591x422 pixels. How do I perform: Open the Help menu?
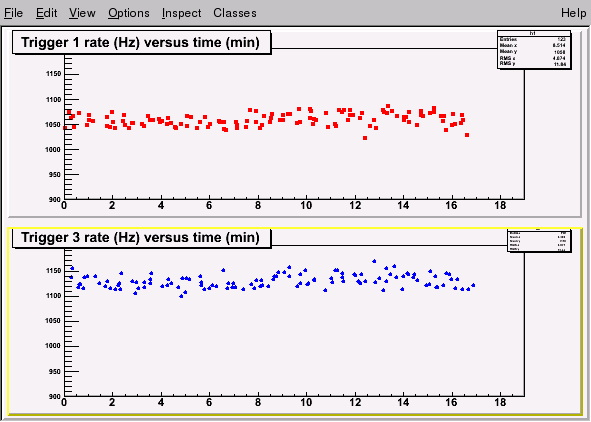[573, 13]
